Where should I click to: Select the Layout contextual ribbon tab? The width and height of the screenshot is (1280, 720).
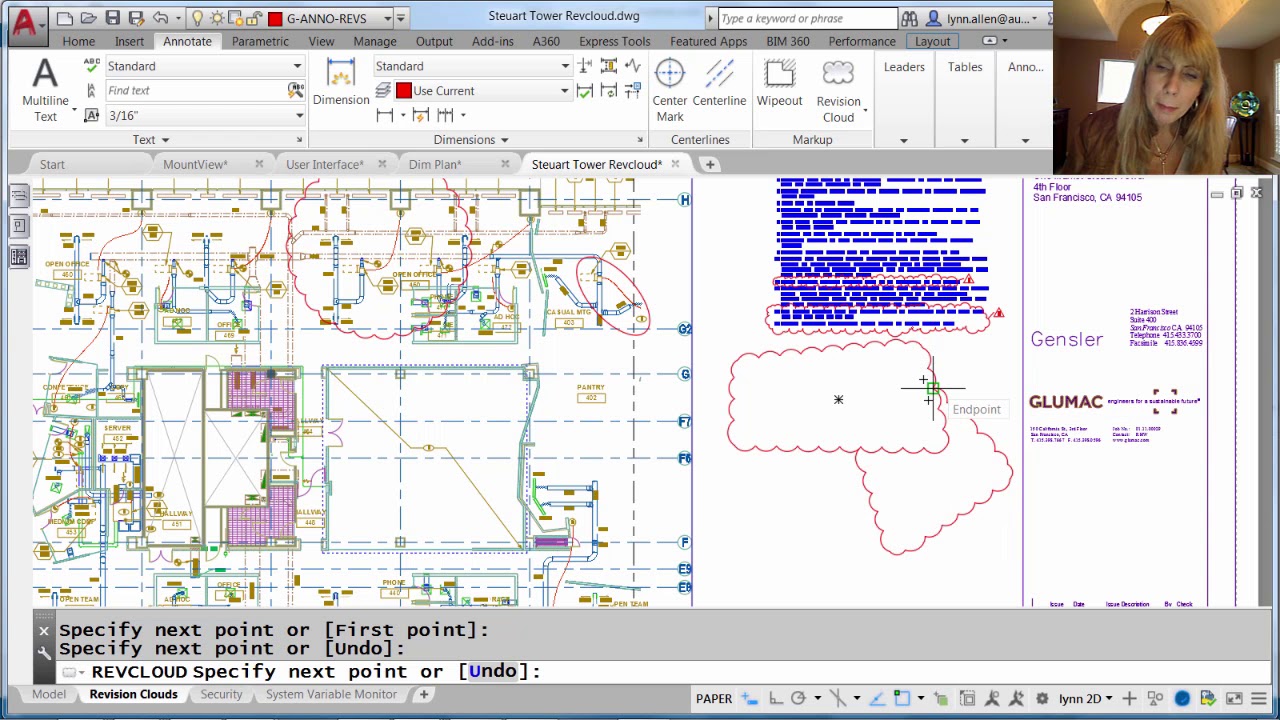click(932, 41)
